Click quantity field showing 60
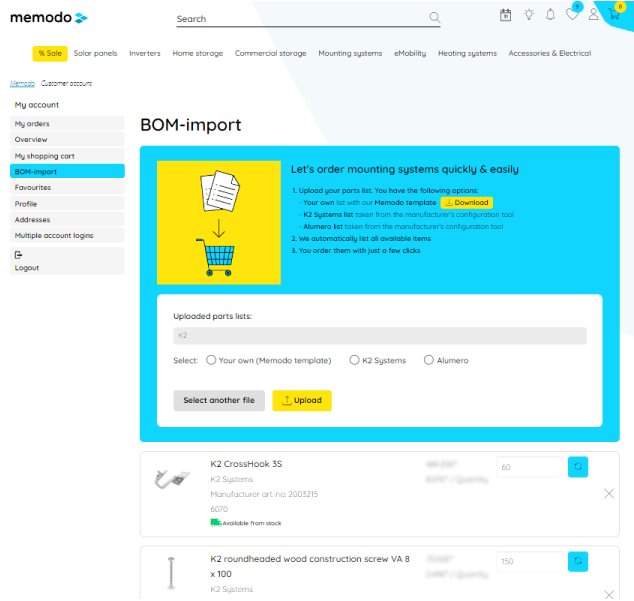Image resolution: width=634 pixels, height=601 pixels. coord(531,467)
